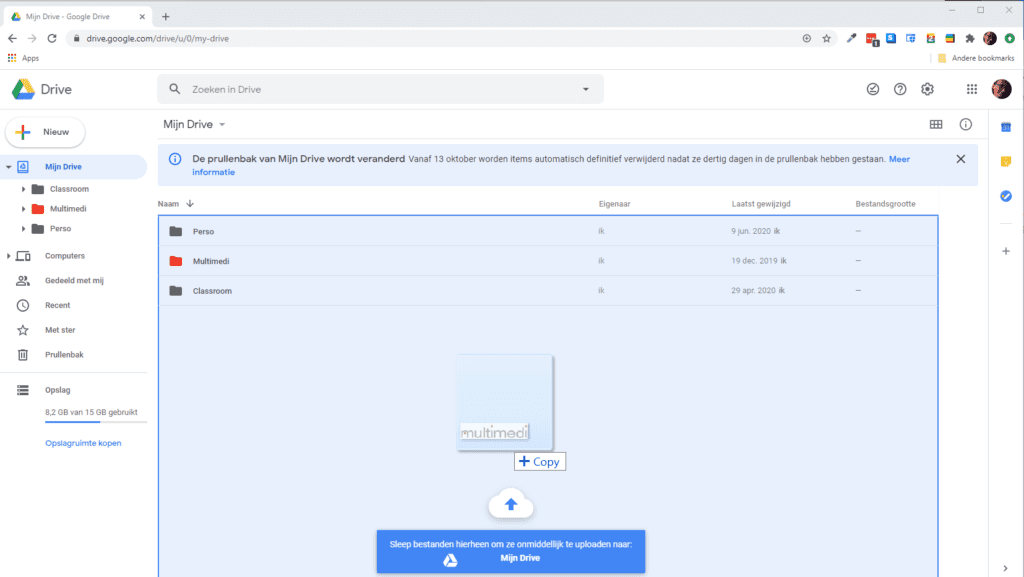
Task: Reload the page with the refresh icon
Action: tap(52, 39)
